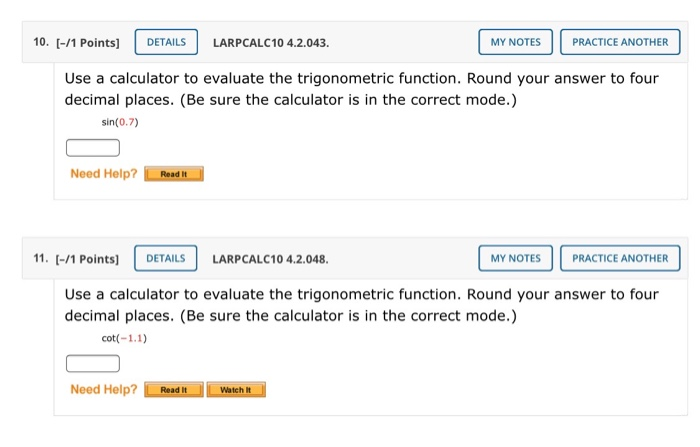Select the LARPCALC10 4.2.043 question code
Viewport: 700px width, 447px height.
point(271,43)
